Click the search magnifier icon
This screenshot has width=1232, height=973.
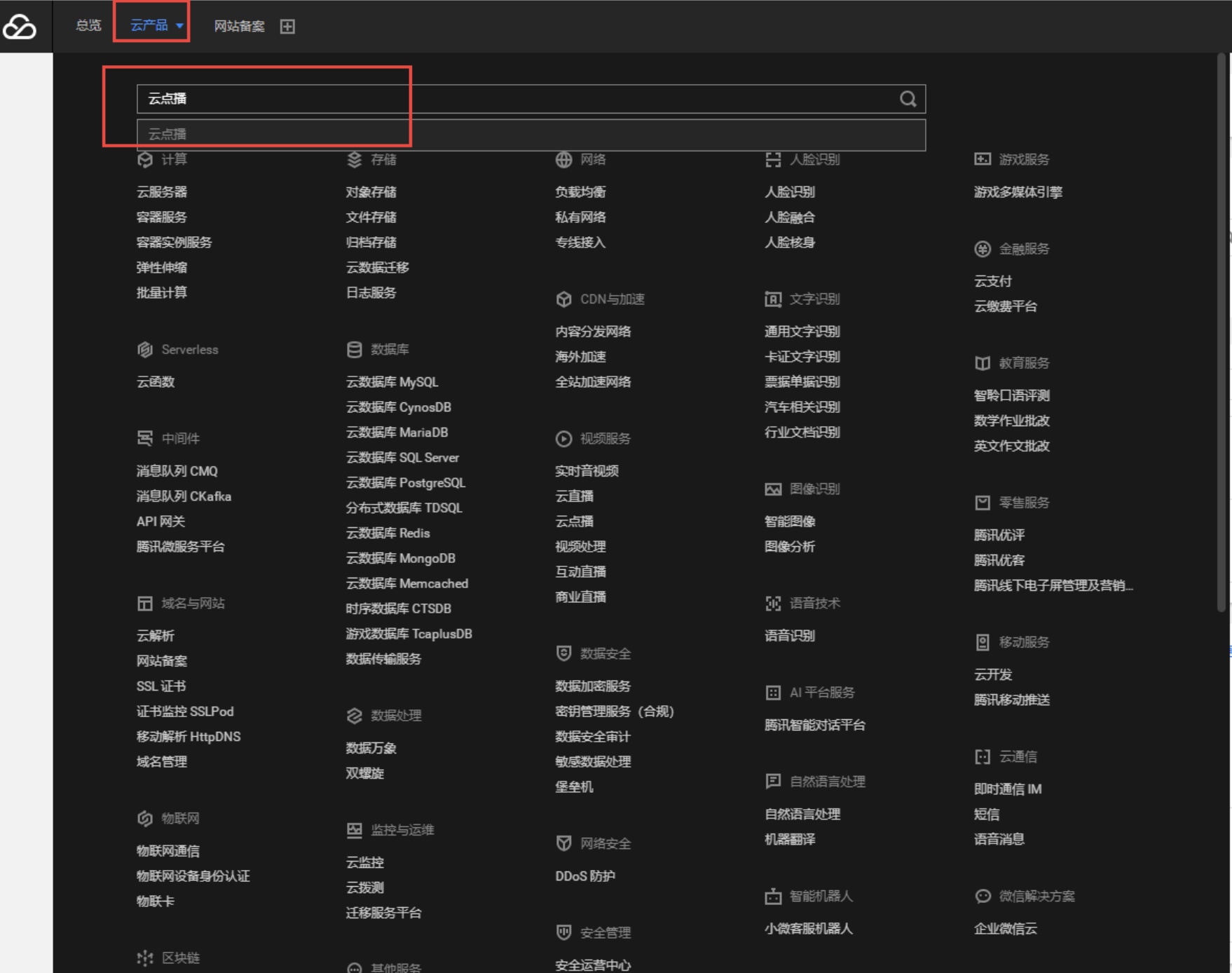908,99
